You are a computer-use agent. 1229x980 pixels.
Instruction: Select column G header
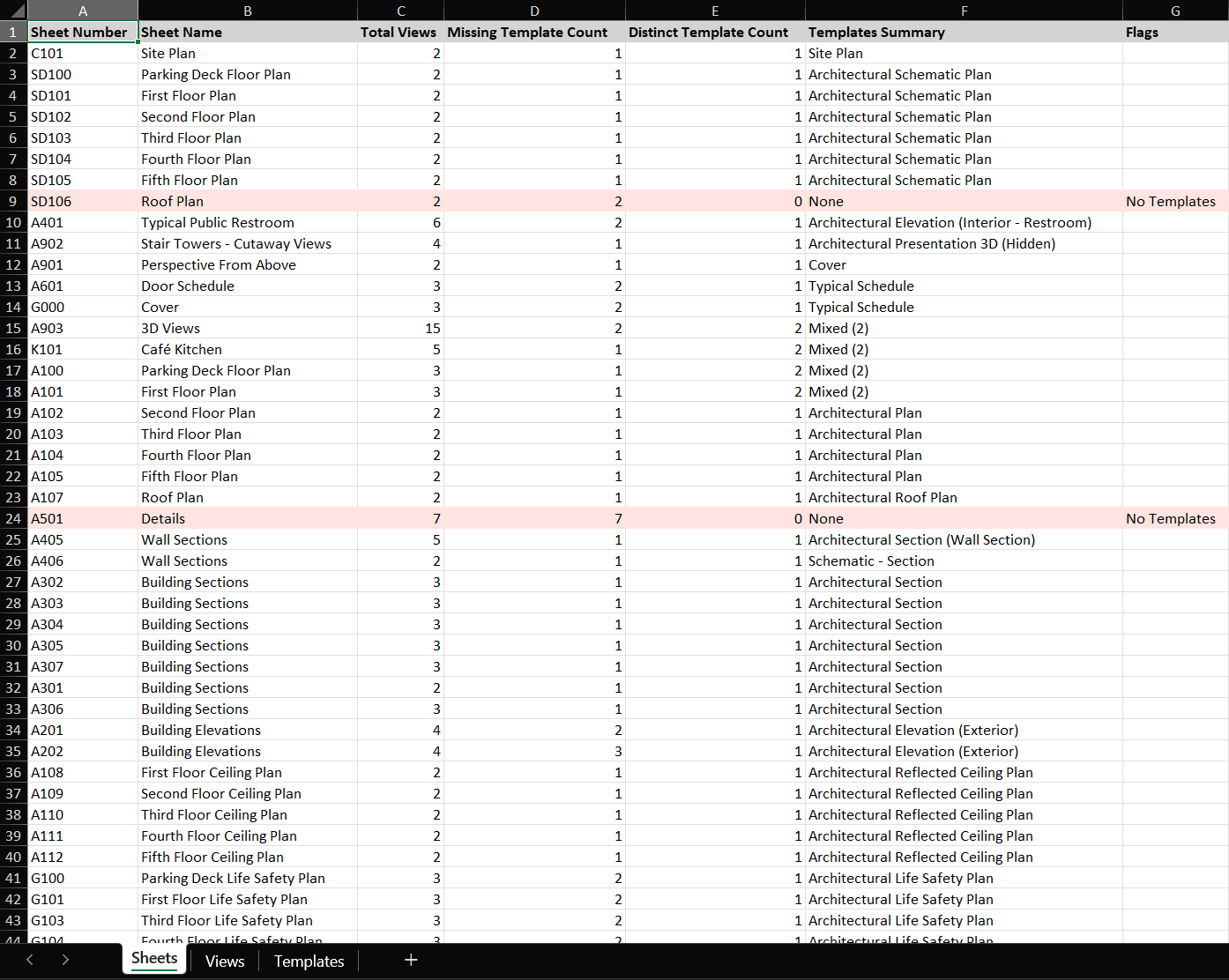(1174, 11)
